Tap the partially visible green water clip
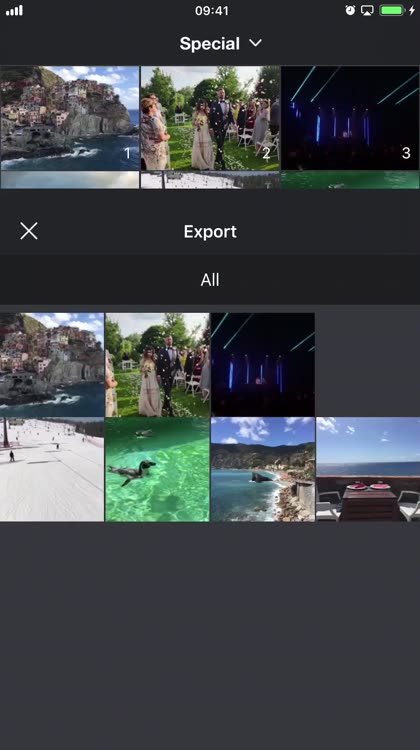 (350, 180)
